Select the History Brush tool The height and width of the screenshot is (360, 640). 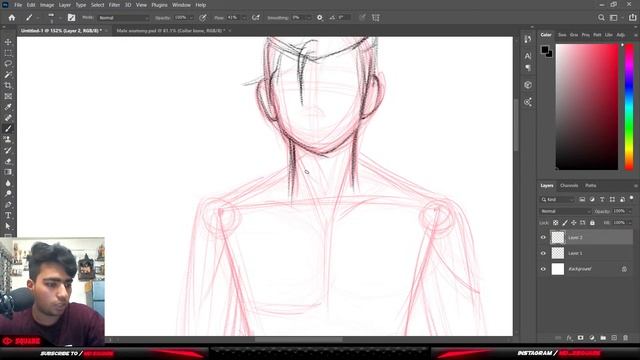pos(8,150)
